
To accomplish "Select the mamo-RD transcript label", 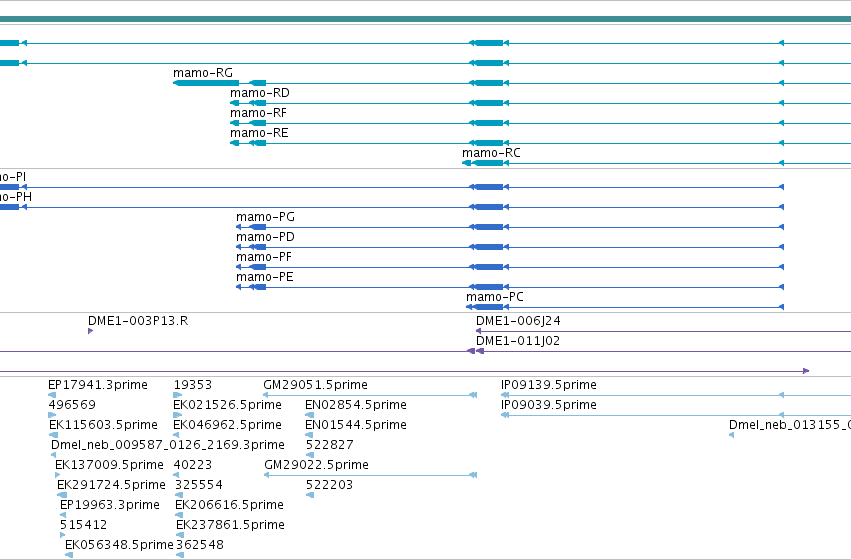I will (259, 93).
